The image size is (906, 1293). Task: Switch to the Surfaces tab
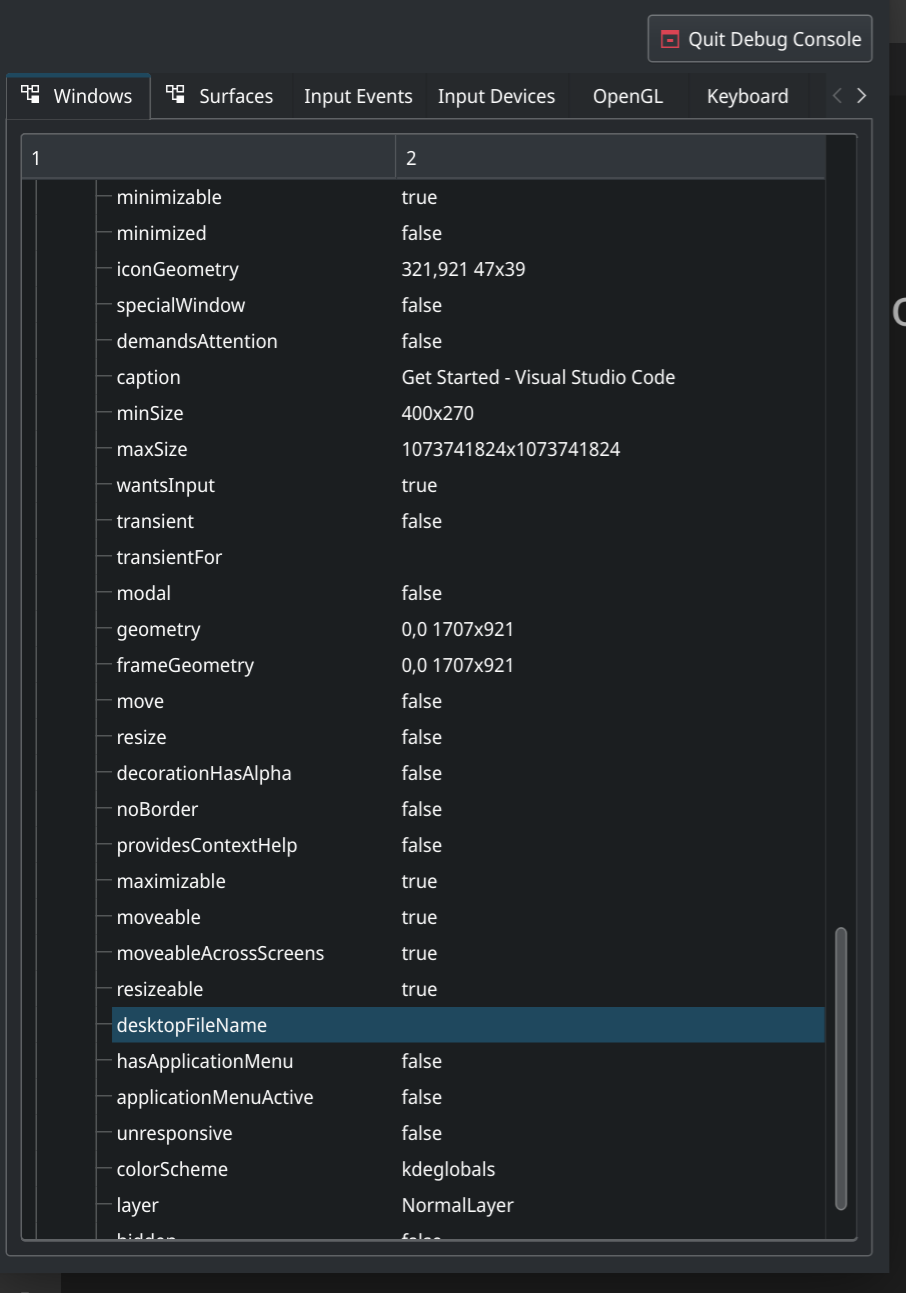coord(235,95)
